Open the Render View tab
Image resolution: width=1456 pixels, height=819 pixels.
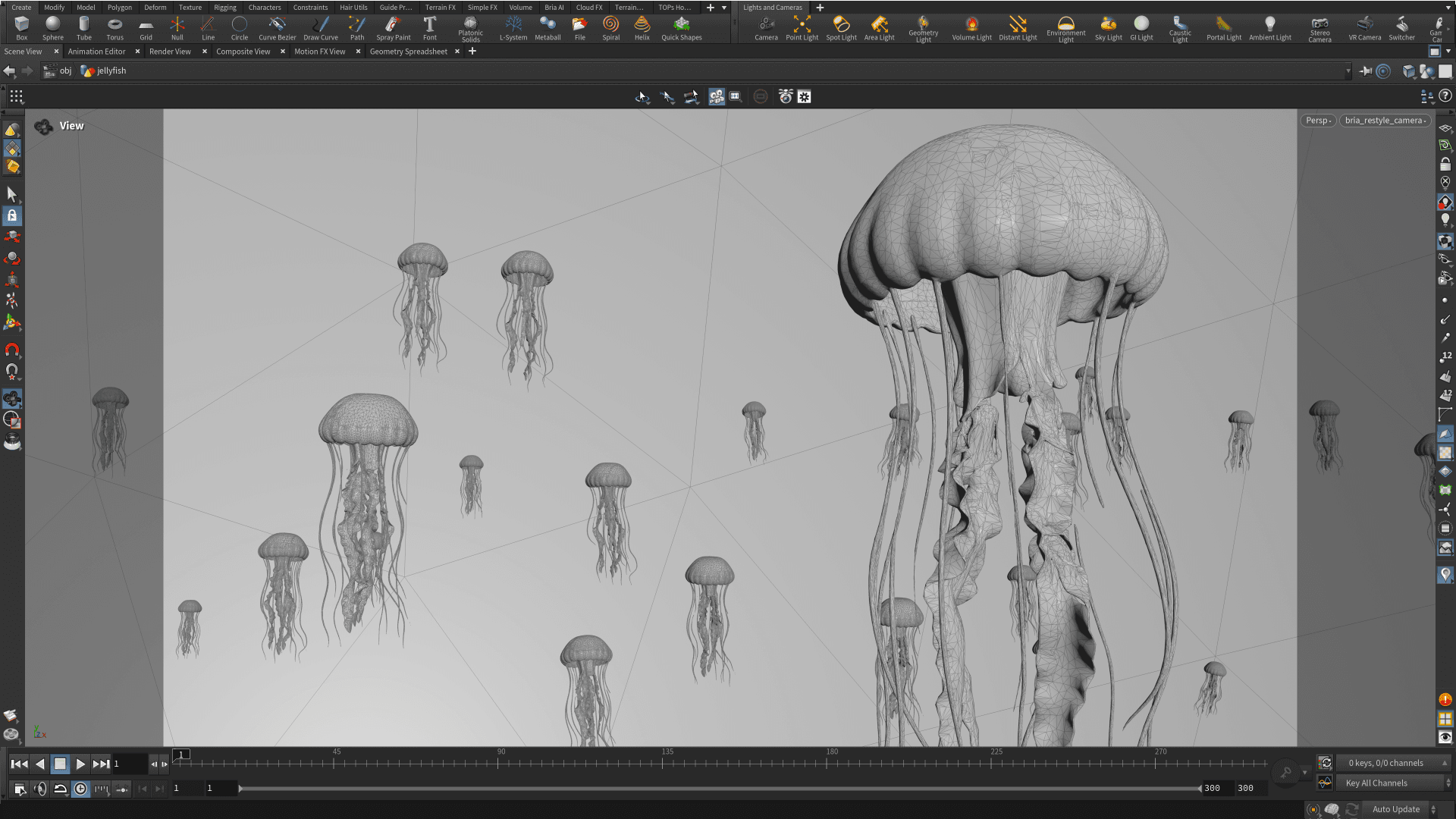170,52
